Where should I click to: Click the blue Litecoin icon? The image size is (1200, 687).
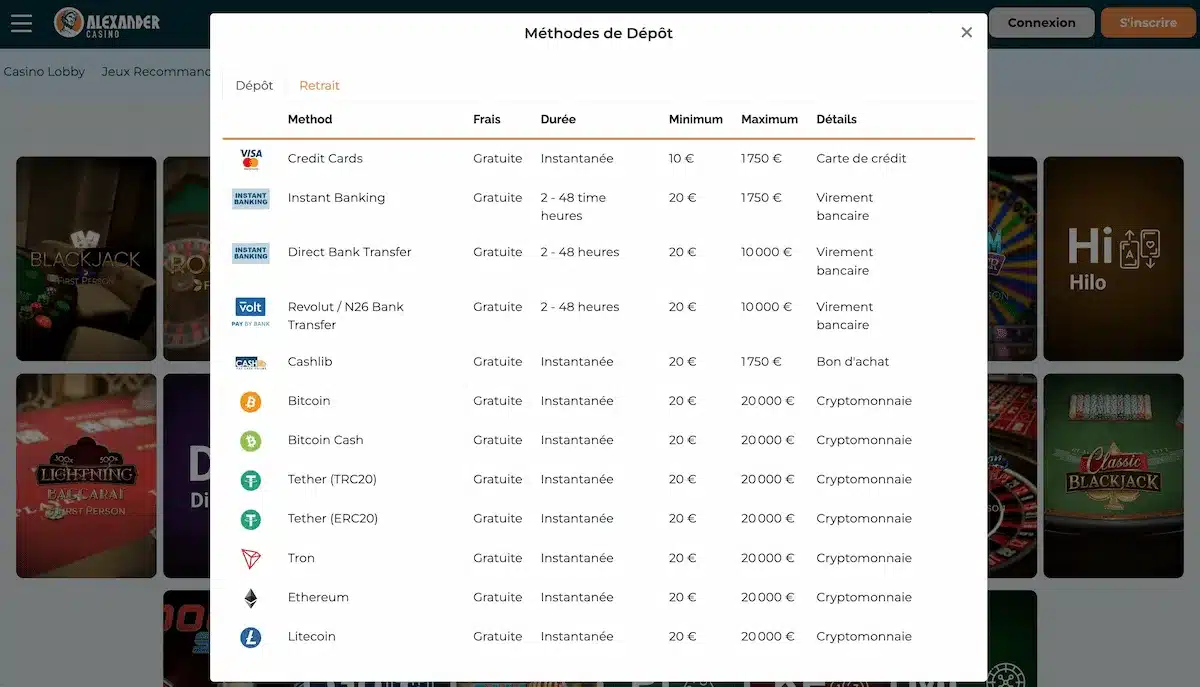pyautogui.click(x=250, y=637)
